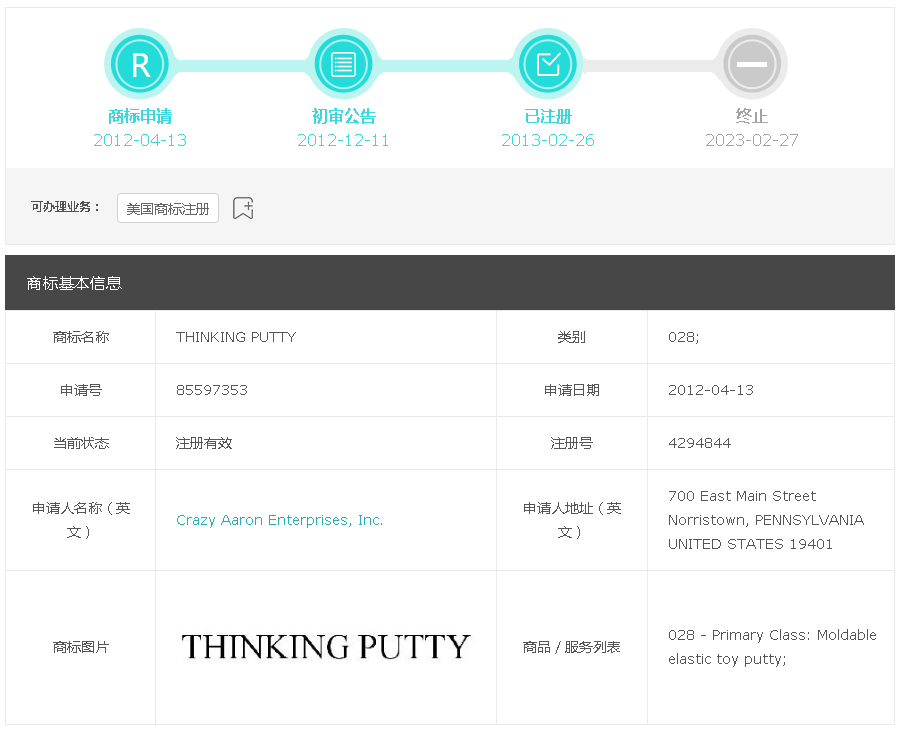Click the 商标申请 R circle icon
The image size is (901, 732).
(x=140, y=64)
